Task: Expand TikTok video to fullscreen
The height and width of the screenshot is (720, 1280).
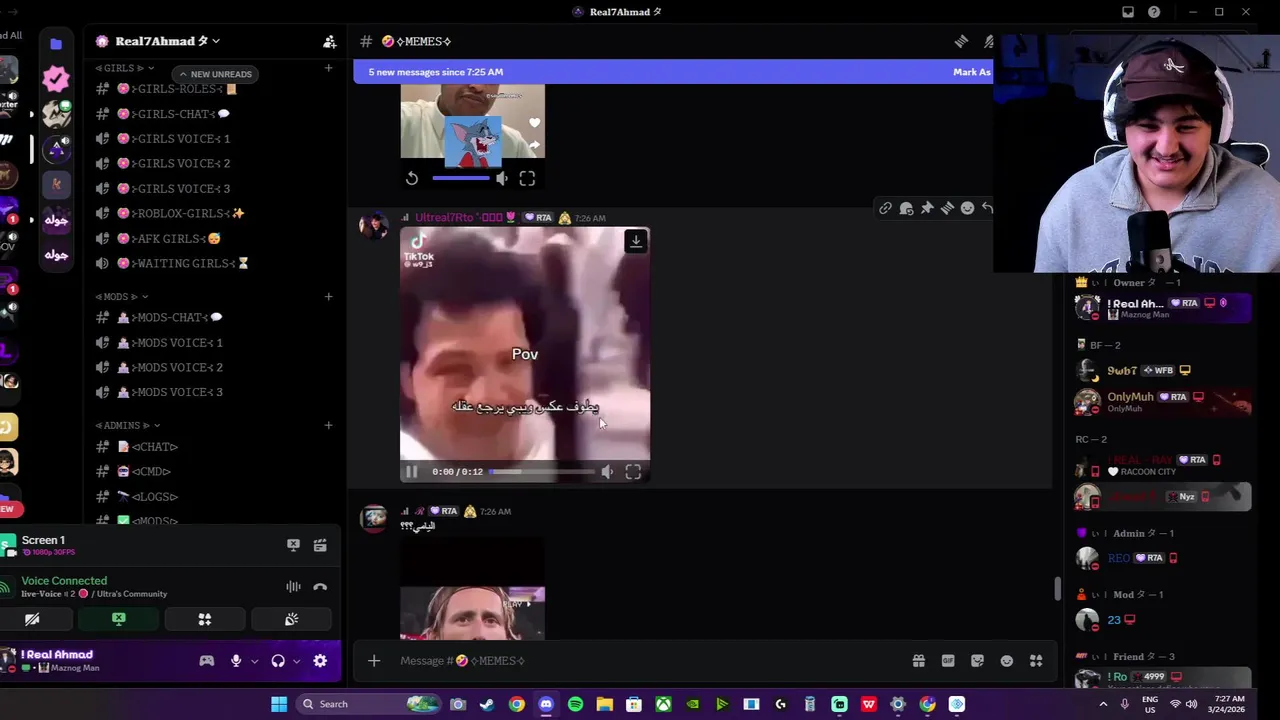Action: pos(633,472)
